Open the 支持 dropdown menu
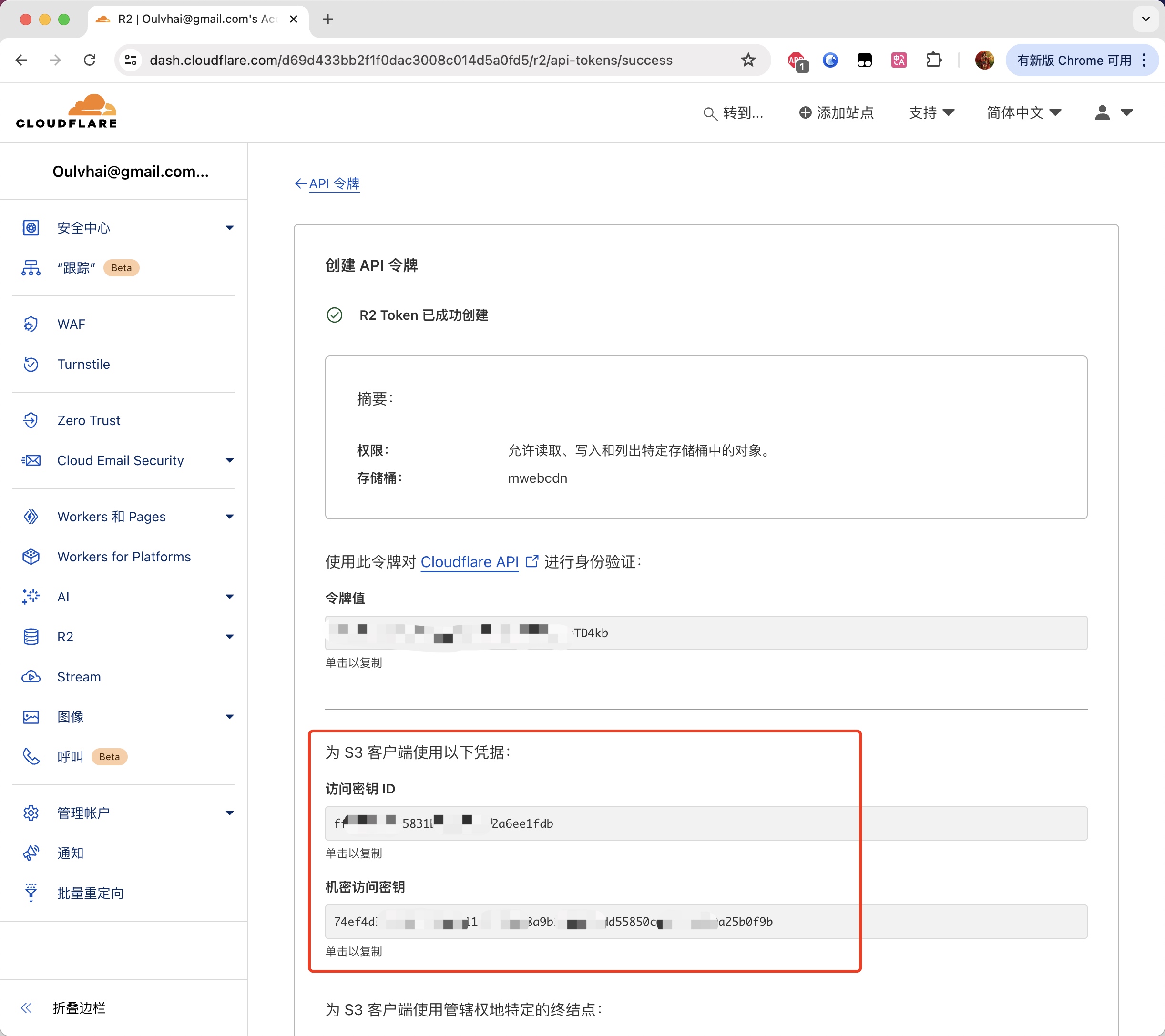 931,113
